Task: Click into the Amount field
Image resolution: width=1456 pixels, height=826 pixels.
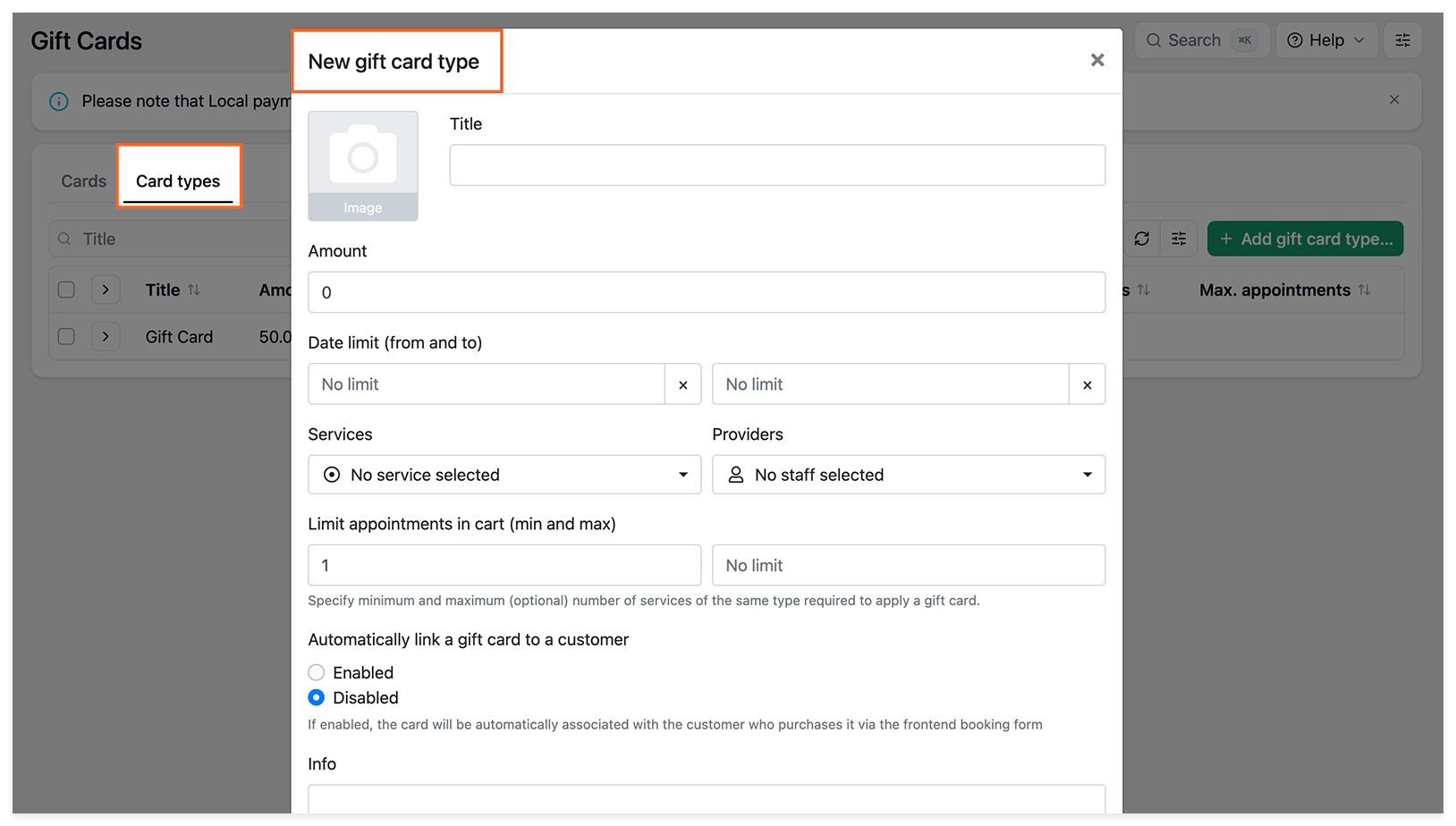Action: pos(707,292)
